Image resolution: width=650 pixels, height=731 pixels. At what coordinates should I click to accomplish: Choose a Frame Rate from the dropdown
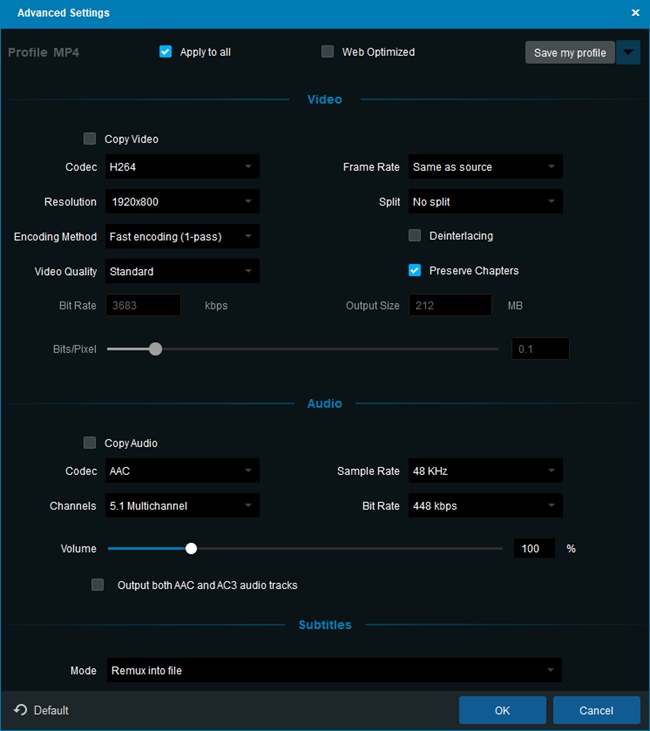pos(485,167)
